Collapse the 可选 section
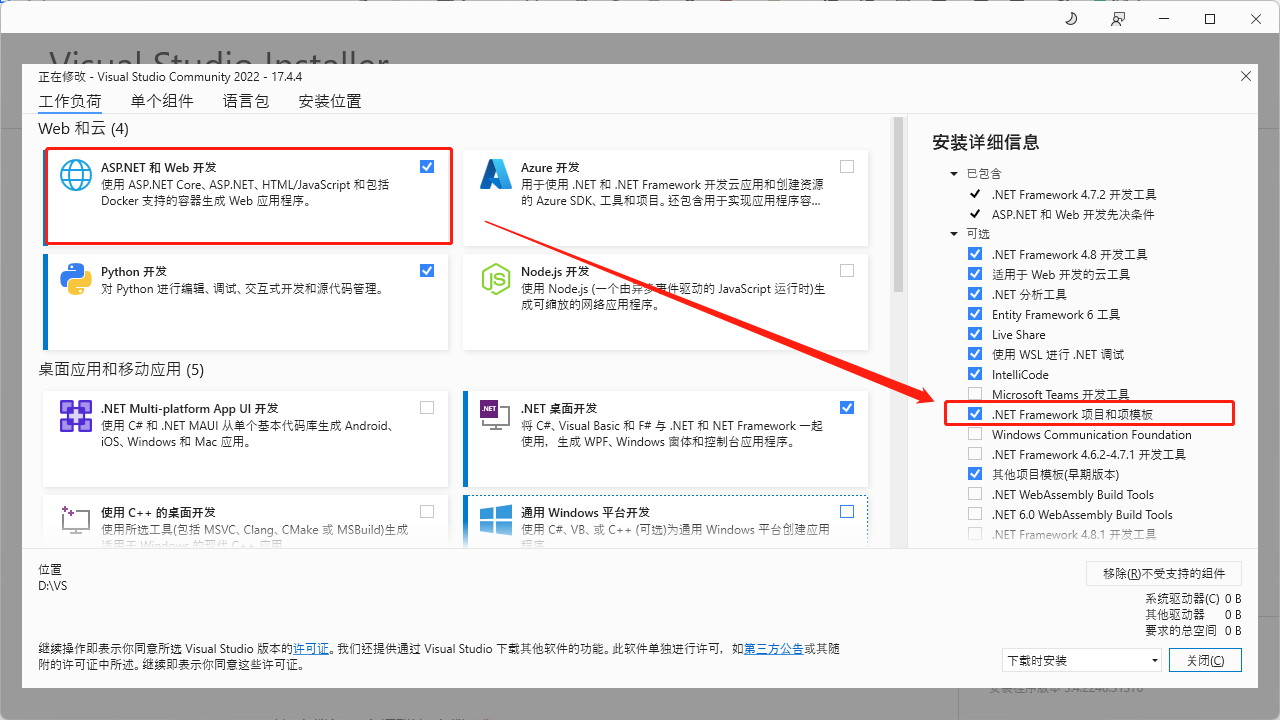 point(955,234)
